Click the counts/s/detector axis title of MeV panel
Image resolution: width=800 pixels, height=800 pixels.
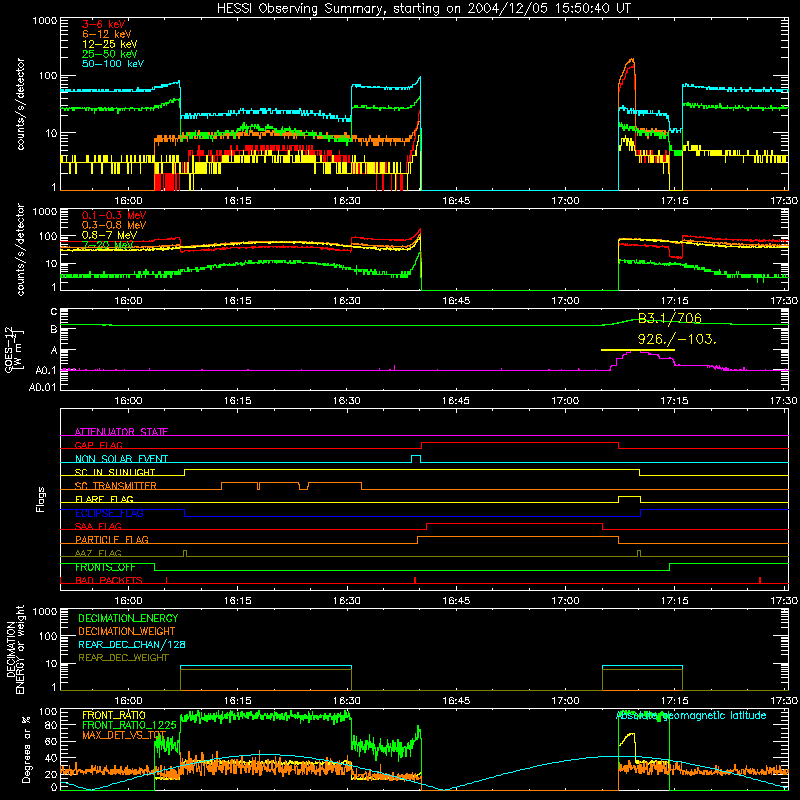[20, 249]
